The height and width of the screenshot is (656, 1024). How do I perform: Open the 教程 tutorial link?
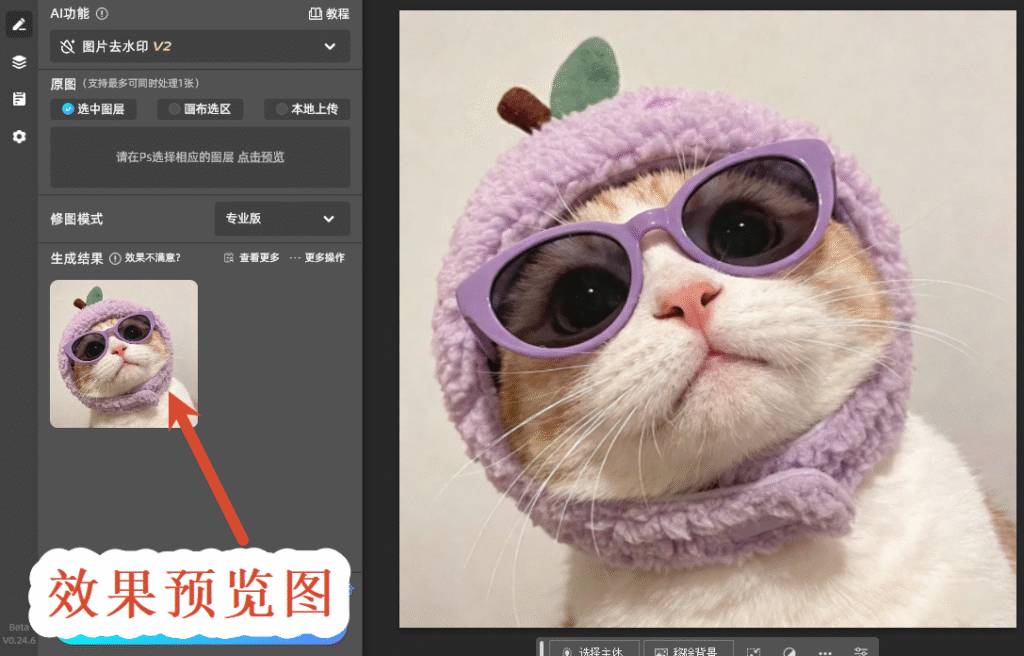click(x=329, y=13)
